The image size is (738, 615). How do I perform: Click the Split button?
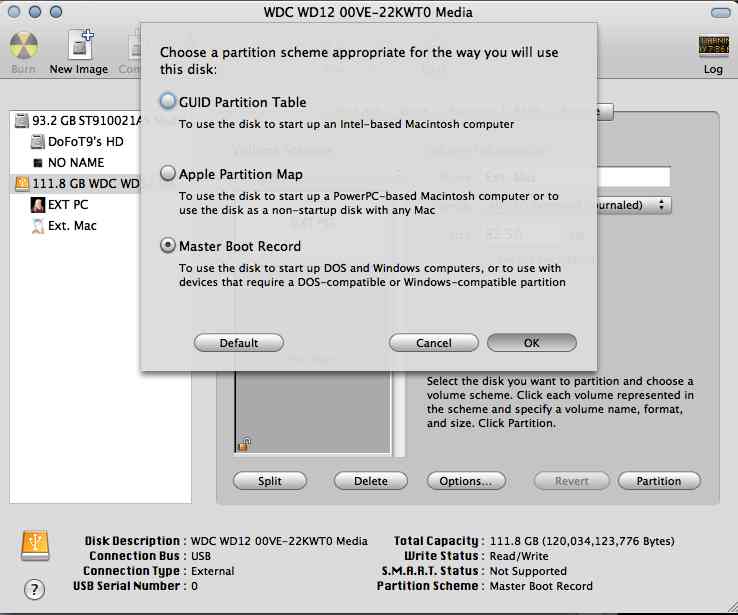(270, 481)
